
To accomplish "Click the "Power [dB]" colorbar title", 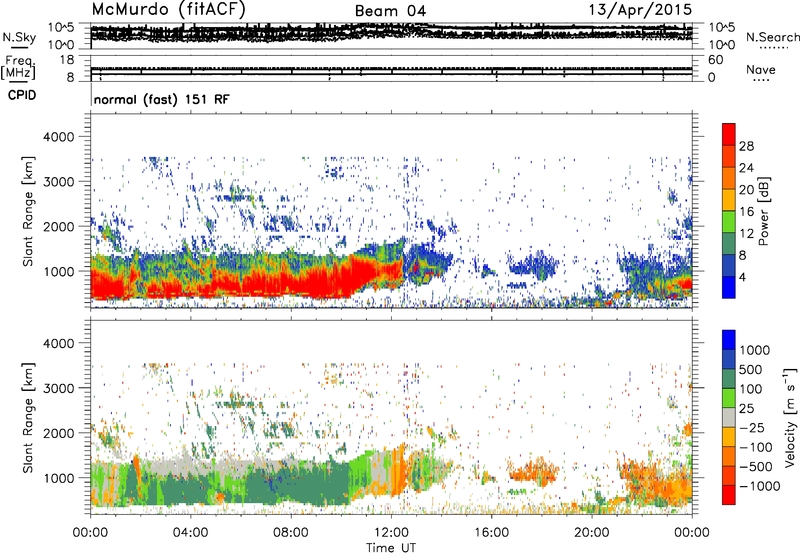I will tap(764, 211).
